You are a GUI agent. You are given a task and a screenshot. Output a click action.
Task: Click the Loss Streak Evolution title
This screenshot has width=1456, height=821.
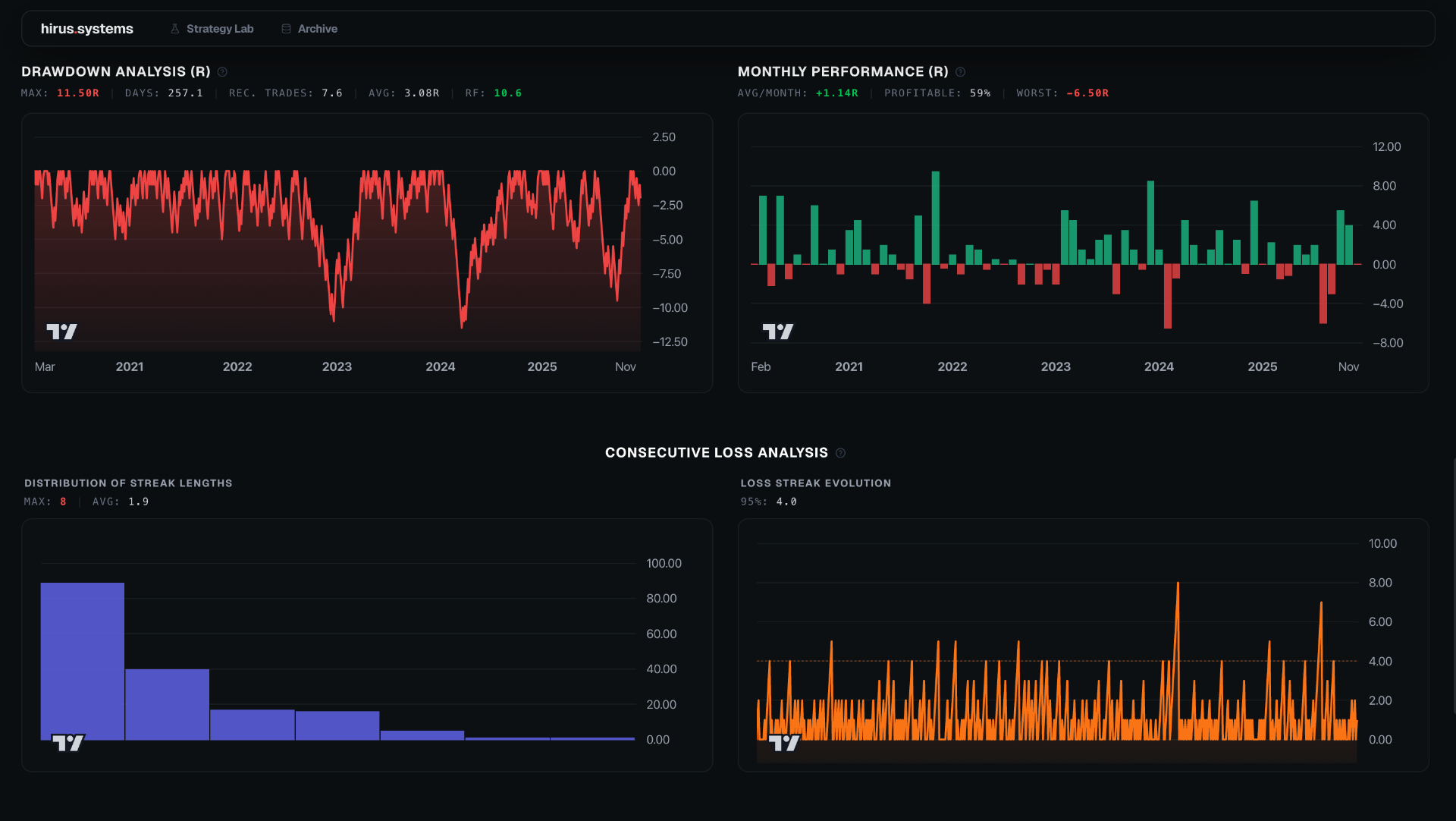[816, 483]
